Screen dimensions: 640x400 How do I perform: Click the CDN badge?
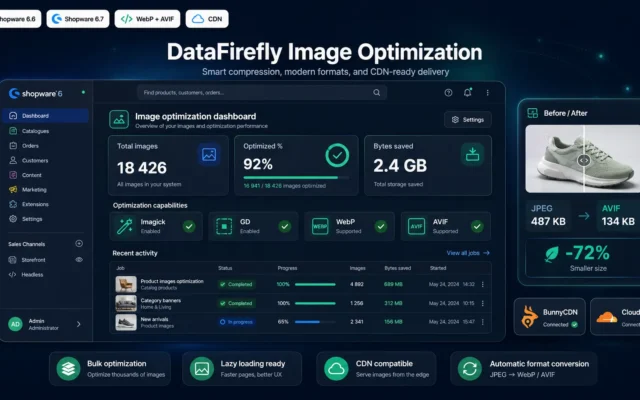pyautogui.click(x=207, y=19)
